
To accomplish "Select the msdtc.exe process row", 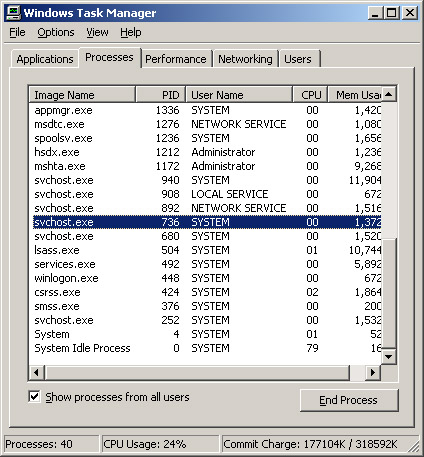I will (x=207, y=124).
